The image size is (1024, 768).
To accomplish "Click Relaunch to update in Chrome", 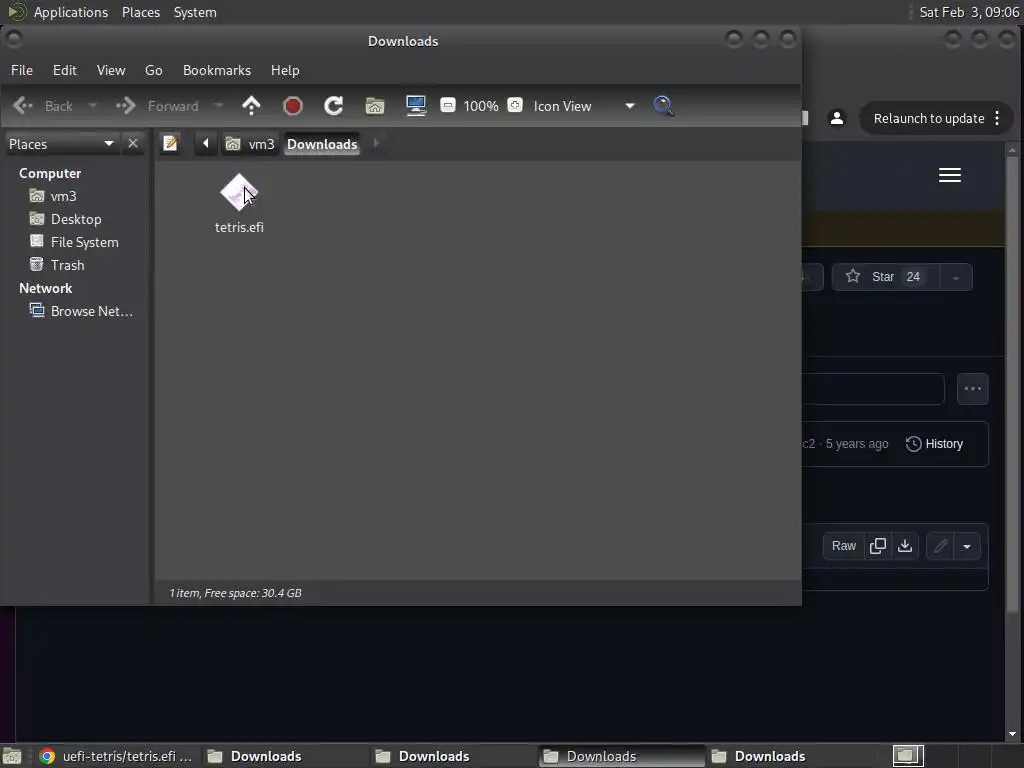I will click(x=929, y=118).
